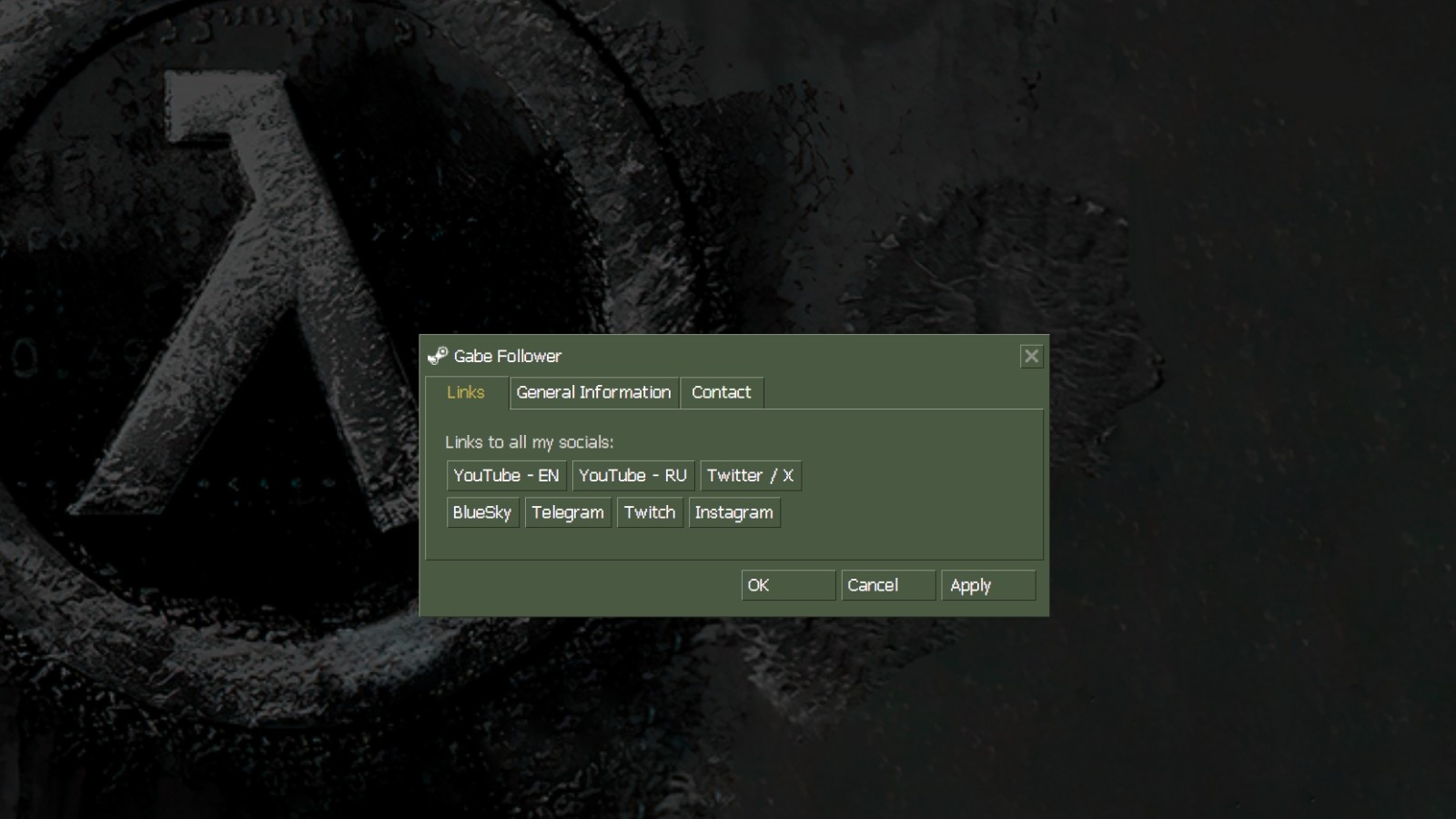Click the "Gabe Follower" window title text

[x=508, y=356]
